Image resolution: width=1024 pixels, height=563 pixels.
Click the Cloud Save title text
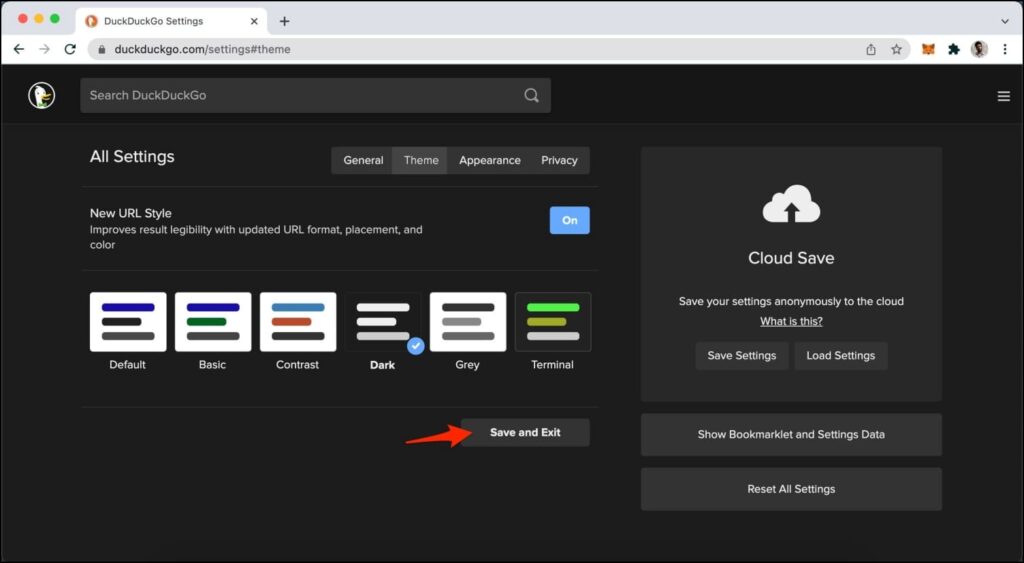pos(791,258)
